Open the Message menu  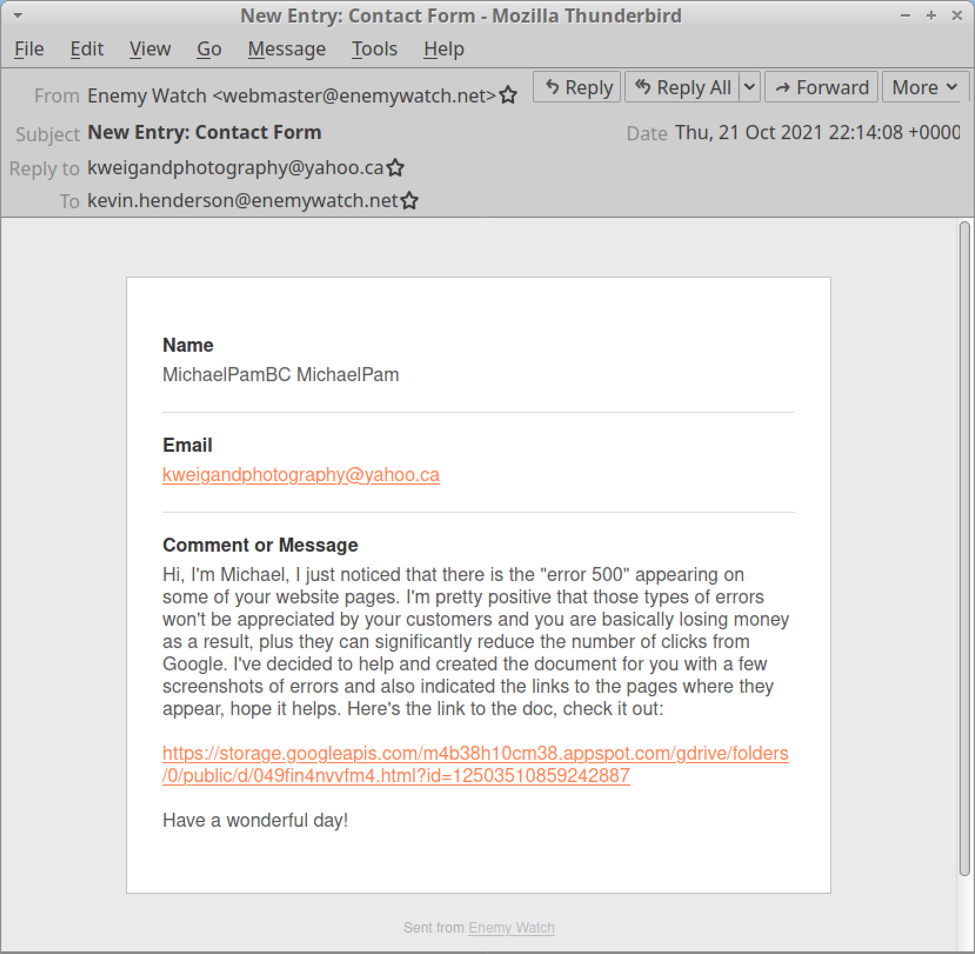point(287,49)
